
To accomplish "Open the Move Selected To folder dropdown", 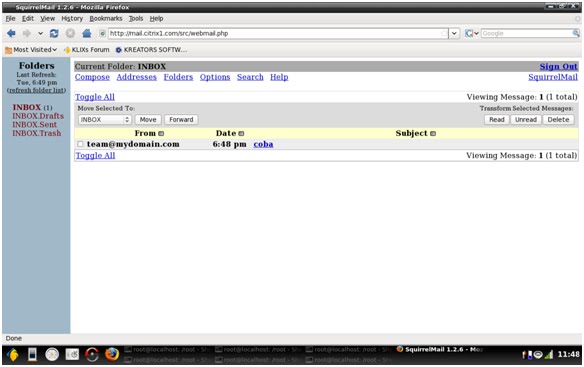I will point(105,120).
